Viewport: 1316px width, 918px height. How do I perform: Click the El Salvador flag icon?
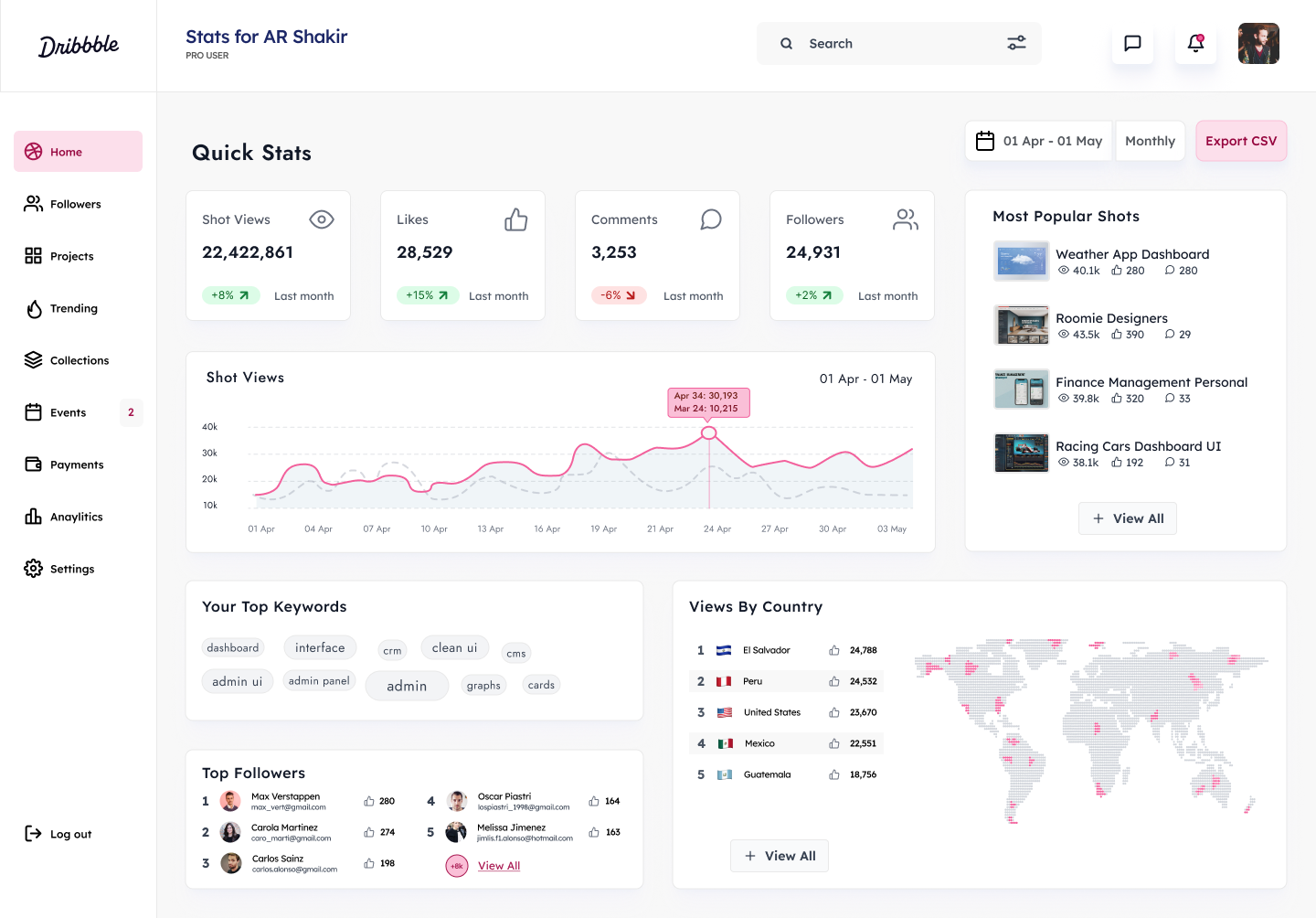[x=724, y=651]
